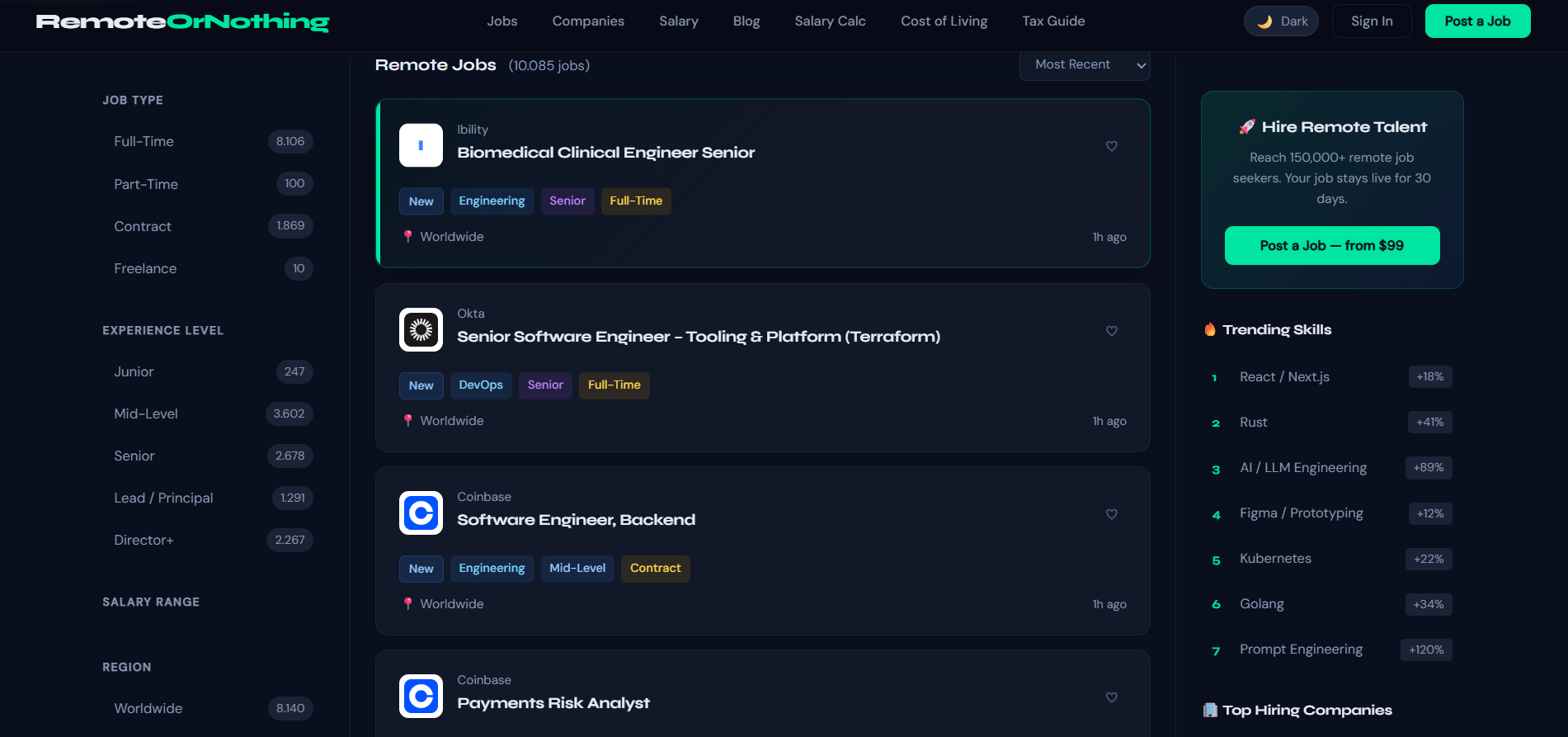Open Senior Software Engineer – Tooling & Platform job
Screen dimensions: 1568x737
699,337
